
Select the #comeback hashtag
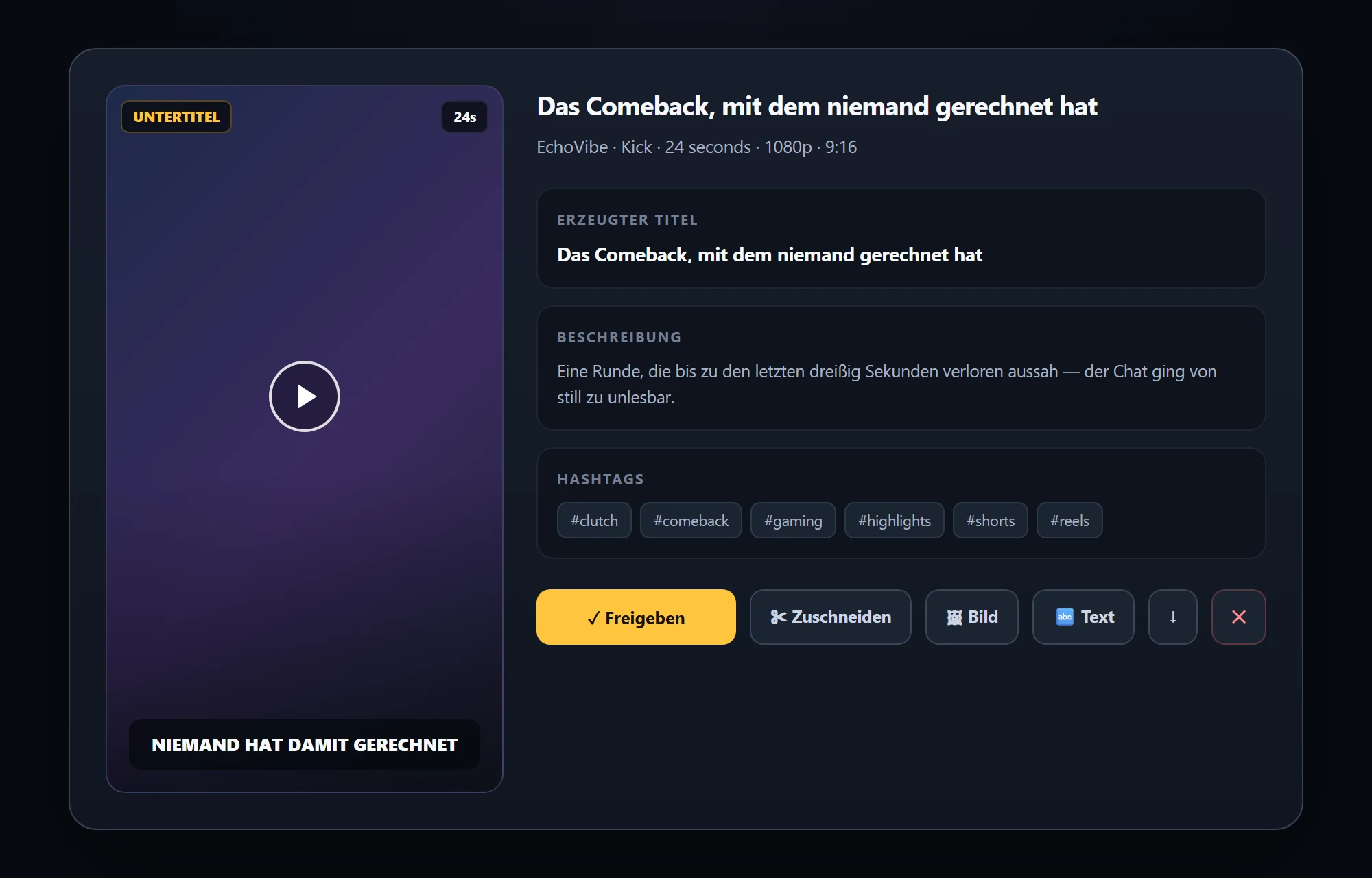[x=691, y=521]
